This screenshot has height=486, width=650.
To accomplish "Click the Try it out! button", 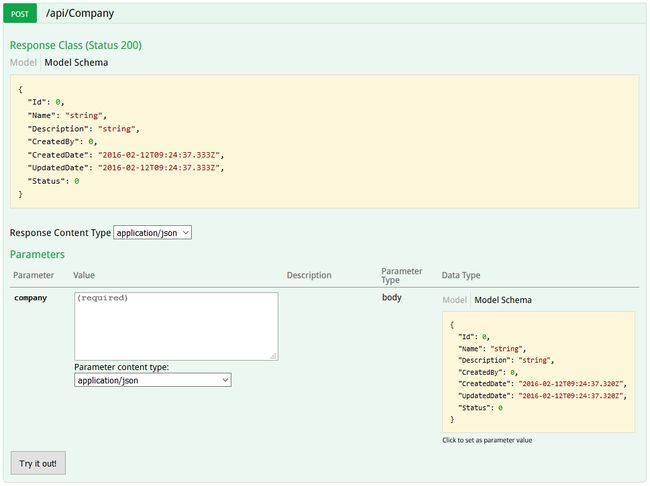I will (38, 463).
